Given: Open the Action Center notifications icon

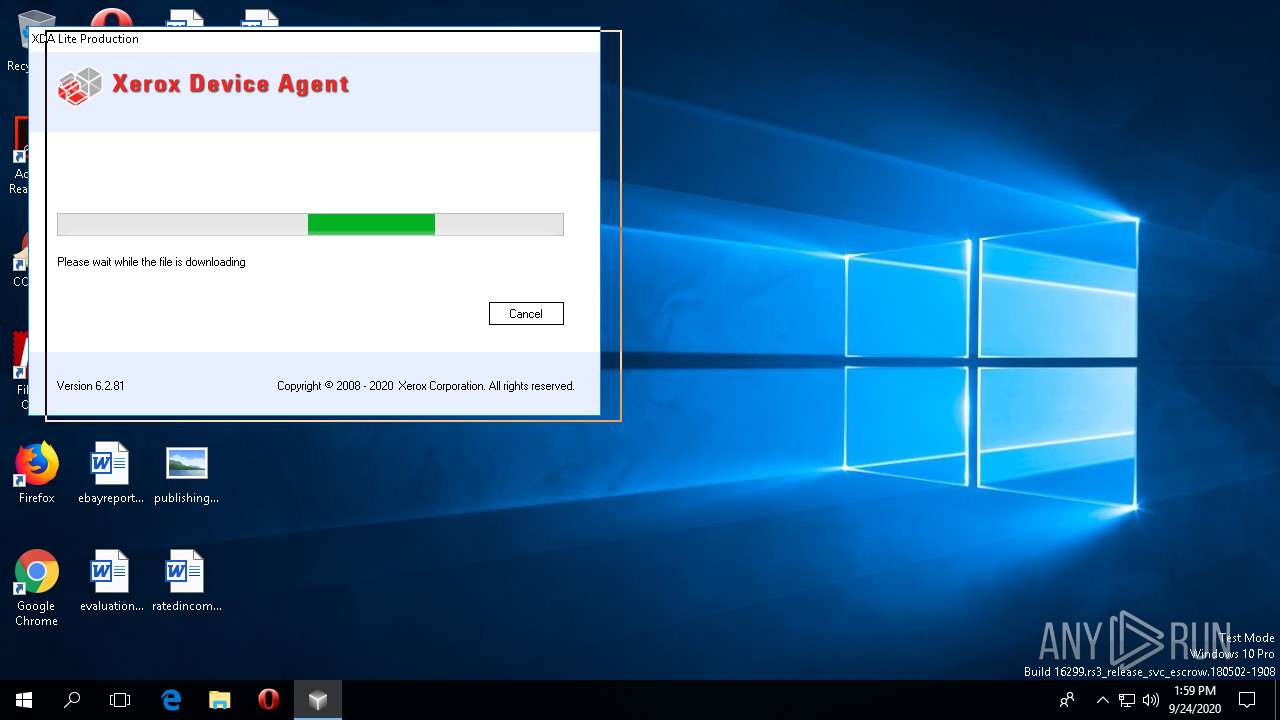Looking at the screenshot, I should (x=1247, y=700).
